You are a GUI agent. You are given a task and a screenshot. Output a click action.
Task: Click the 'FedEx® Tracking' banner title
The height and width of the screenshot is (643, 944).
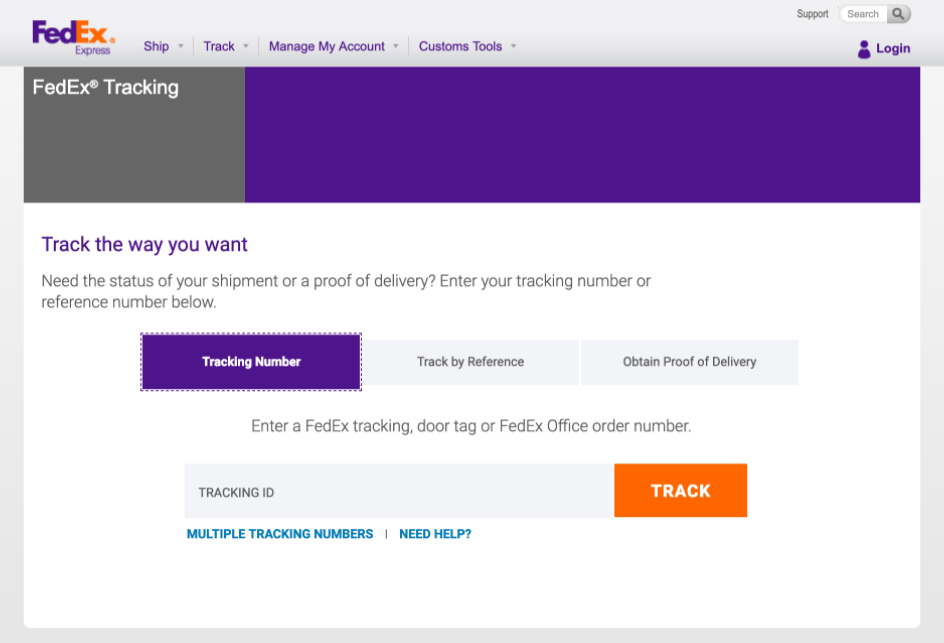coord(105,88)
